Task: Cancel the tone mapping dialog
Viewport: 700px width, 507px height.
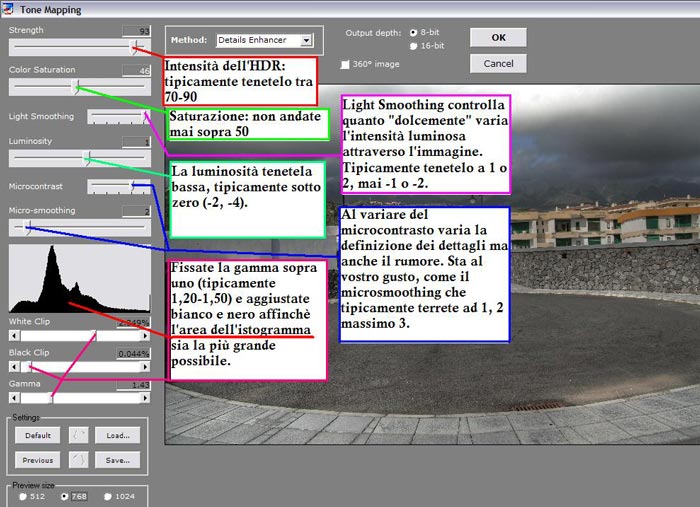Action: click(498, 63)
